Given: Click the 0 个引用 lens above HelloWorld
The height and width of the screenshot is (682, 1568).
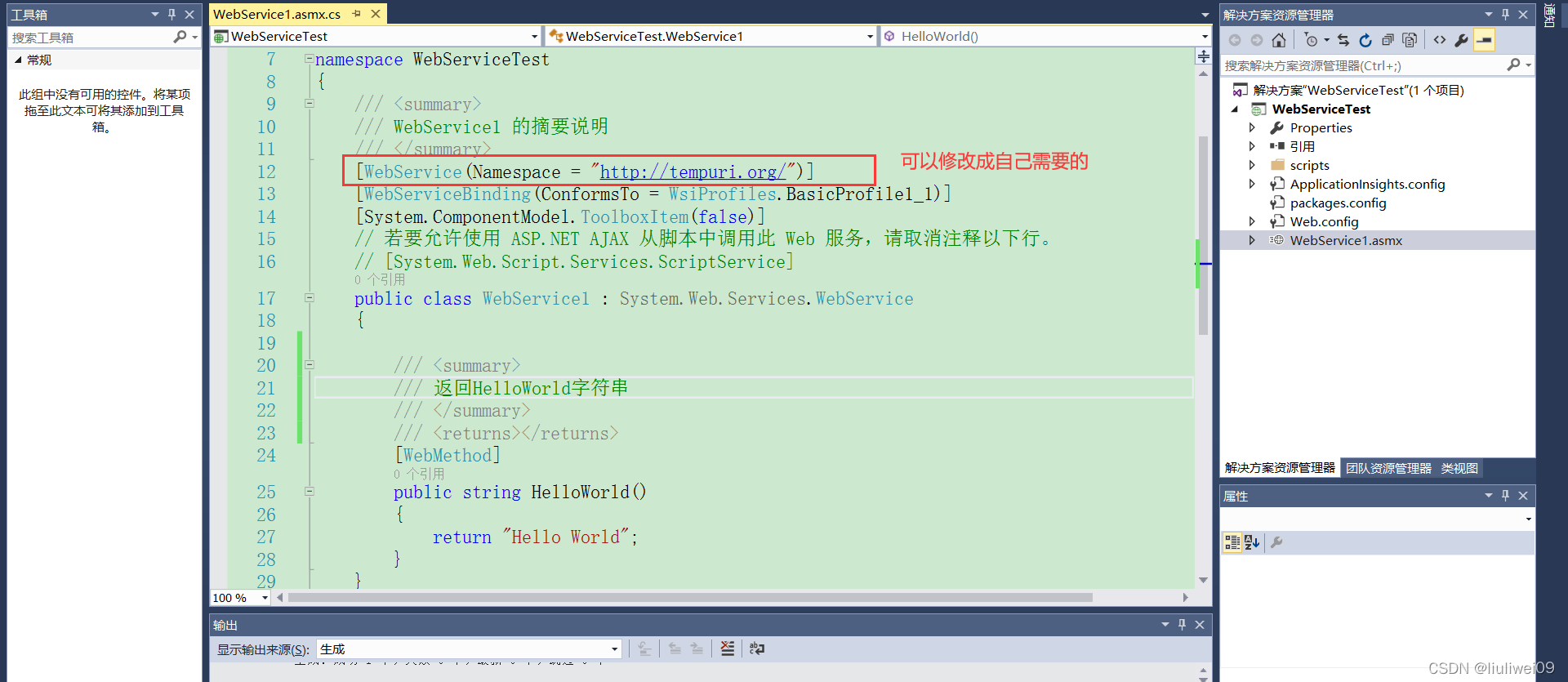Looking at the screenshot, I should [419, 474].
